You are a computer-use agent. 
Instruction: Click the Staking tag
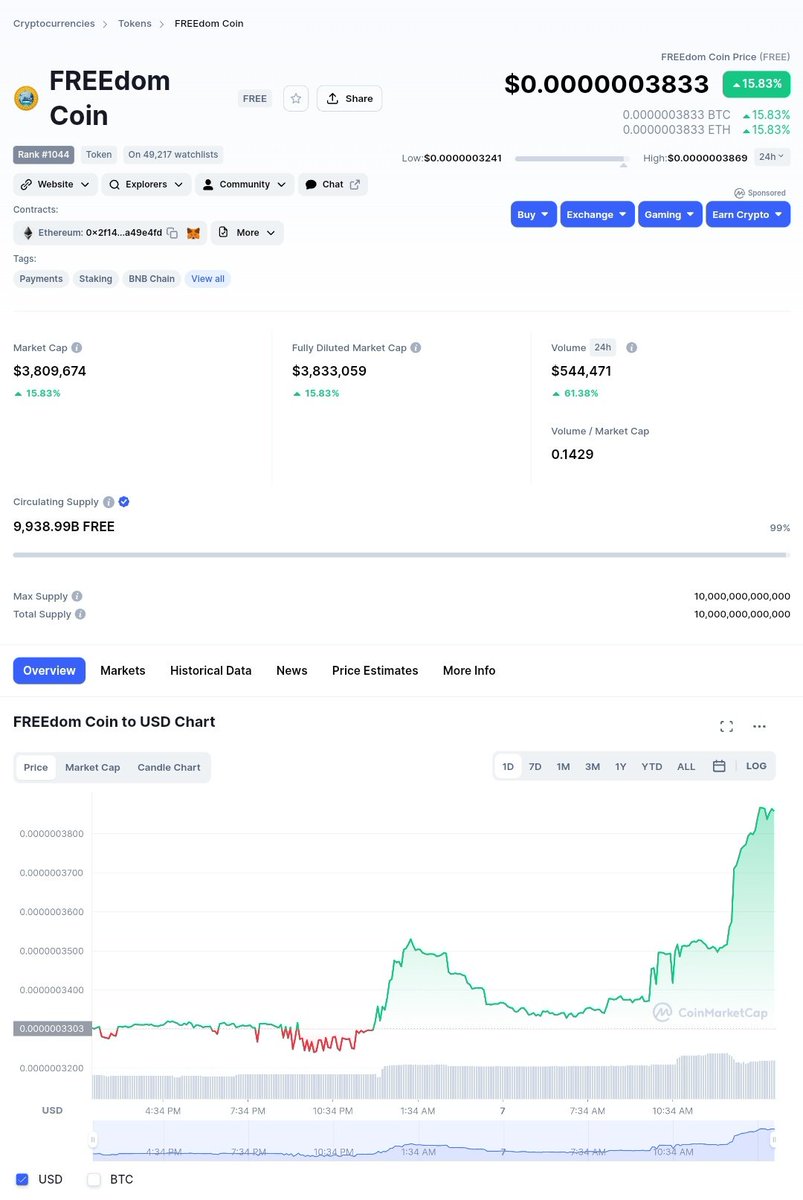coord(96,279)
